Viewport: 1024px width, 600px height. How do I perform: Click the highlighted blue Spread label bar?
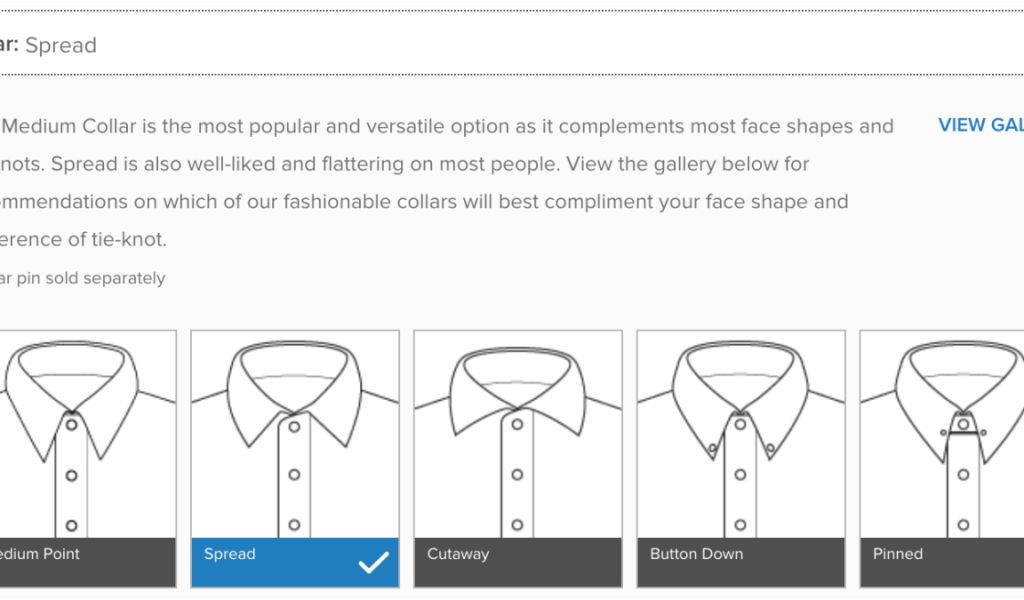(x=270, y=562)
